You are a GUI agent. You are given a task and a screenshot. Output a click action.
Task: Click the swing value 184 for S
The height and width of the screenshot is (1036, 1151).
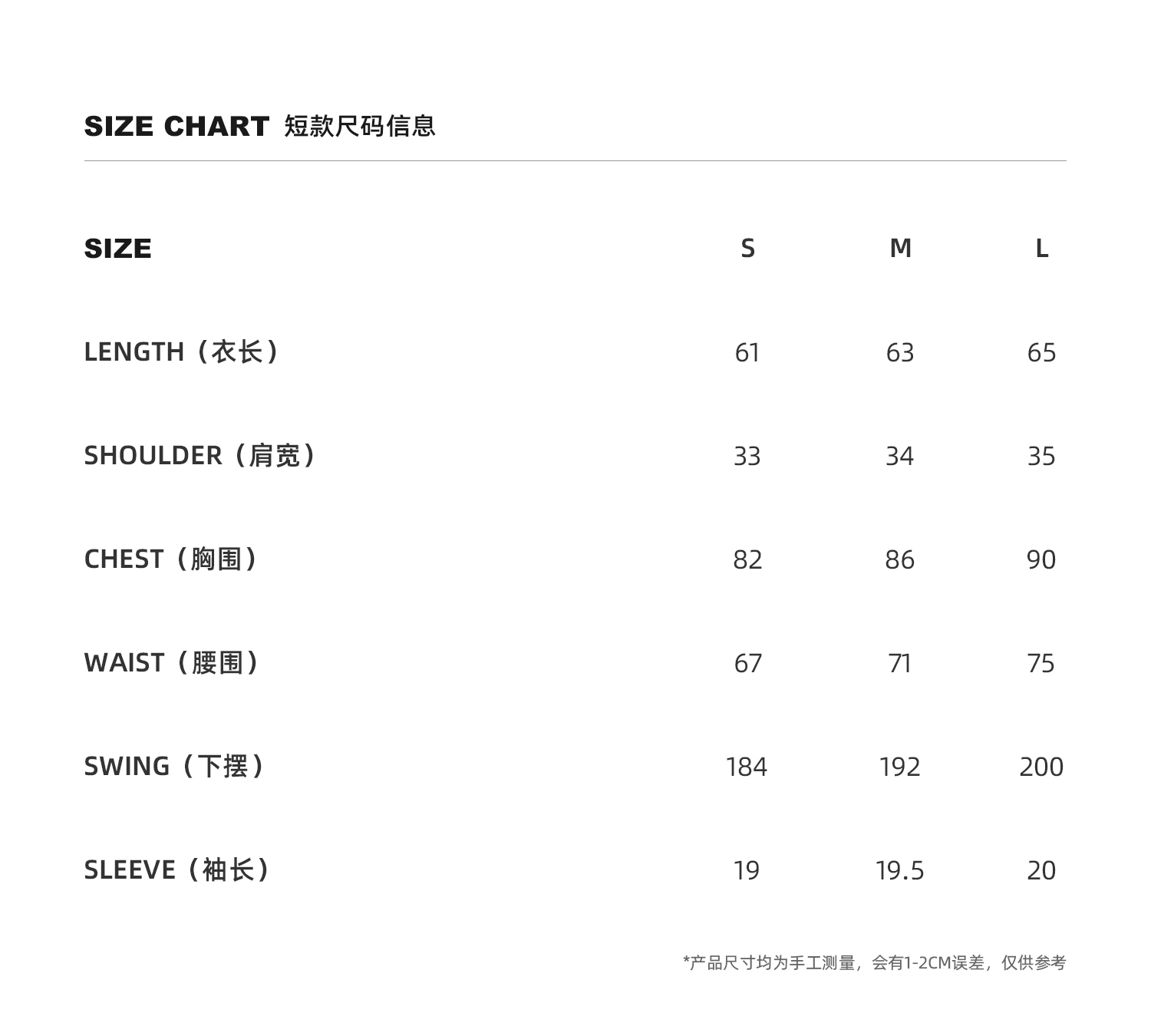747,767
